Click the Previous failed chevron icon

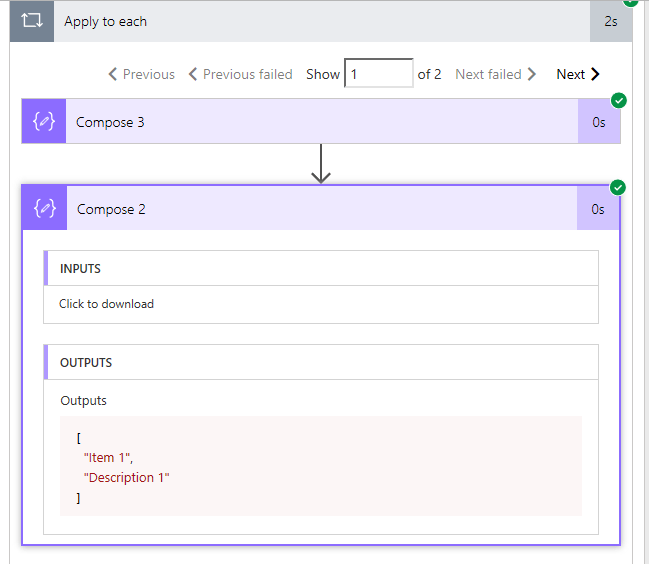(193, 74)
